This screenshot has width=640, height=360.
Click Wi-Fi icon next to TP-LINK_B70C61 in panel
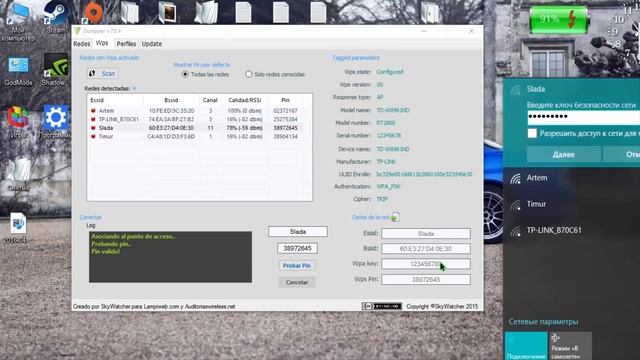(x=516, y=231)
